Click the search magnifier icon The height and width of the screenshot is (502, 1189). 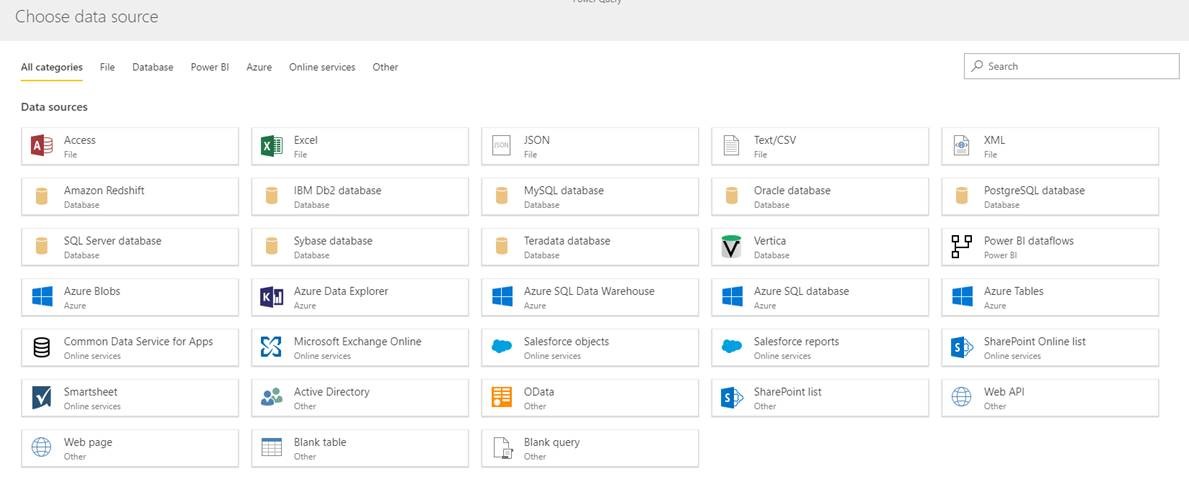(x=977, y=66)
